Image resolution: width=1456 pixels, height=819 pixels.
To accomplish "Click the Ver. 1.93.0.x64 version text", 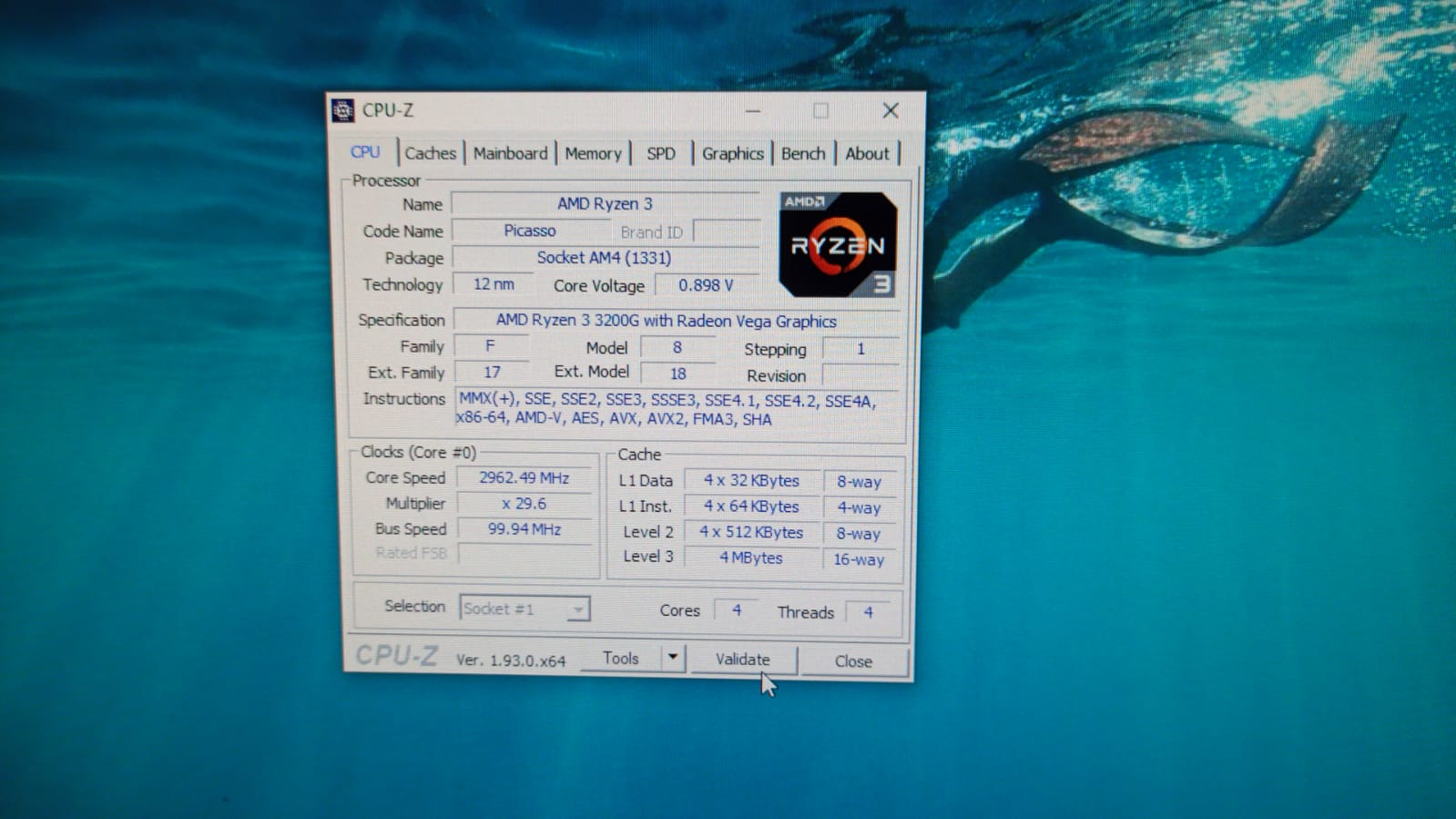I will (511, 660).
